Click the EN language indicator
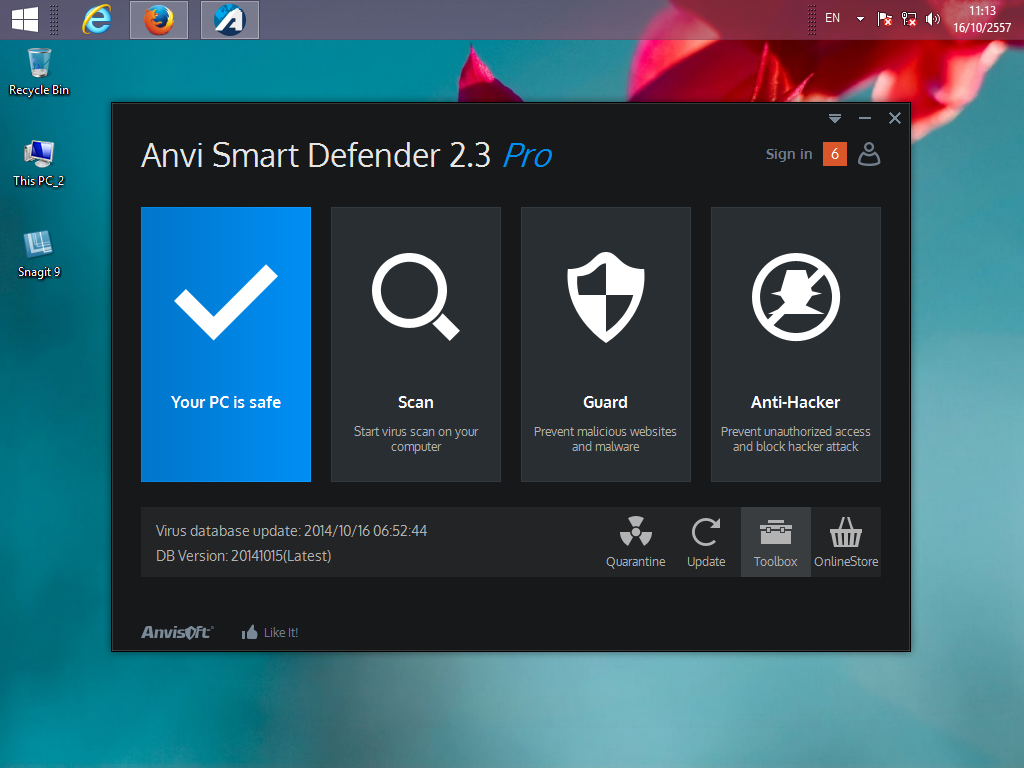 click(x=832, y=18)
